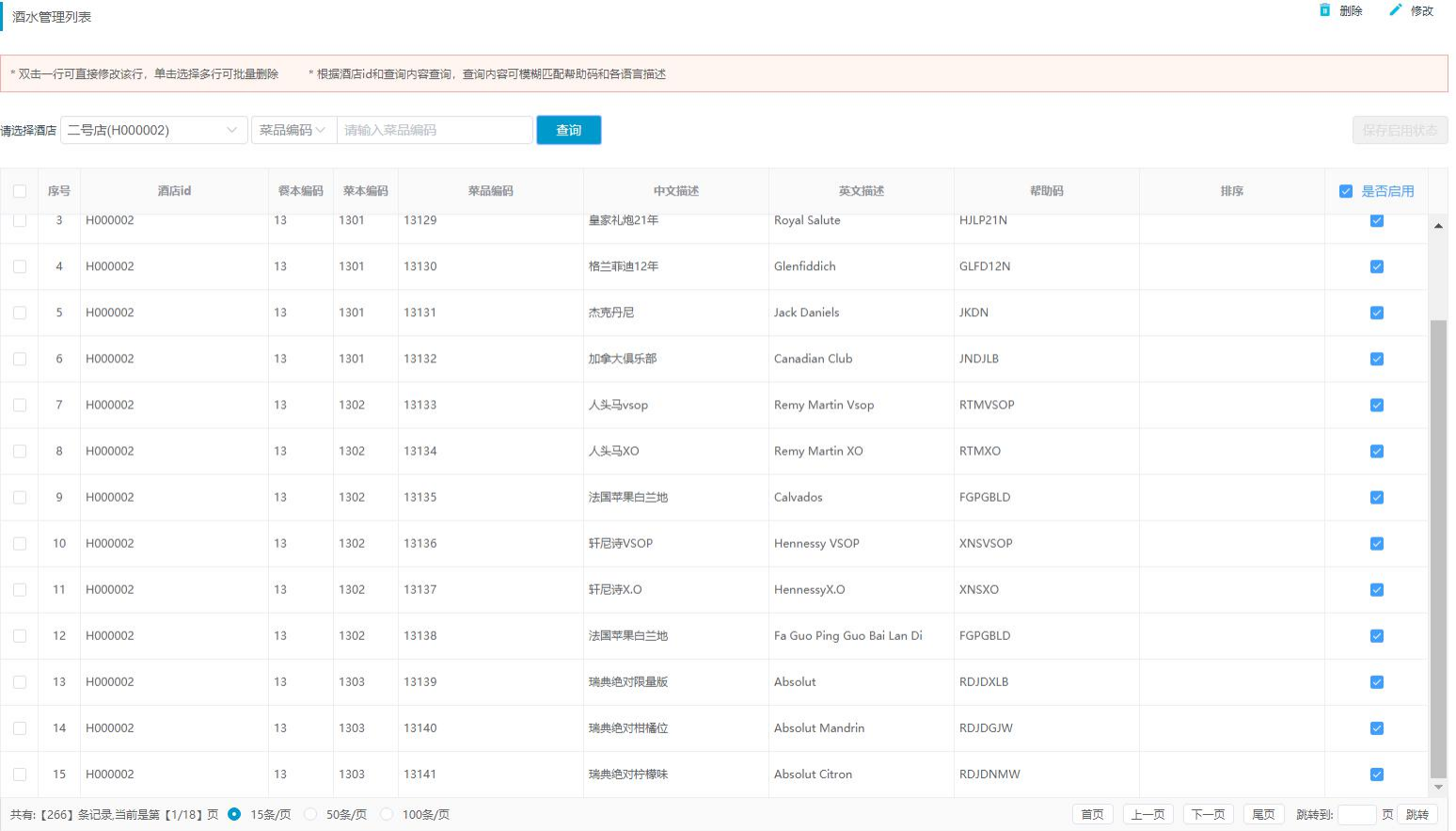The image size is (1456, 831).
Task: Toggle the 是否启用 header checkbox
Action: (1346, 191)
